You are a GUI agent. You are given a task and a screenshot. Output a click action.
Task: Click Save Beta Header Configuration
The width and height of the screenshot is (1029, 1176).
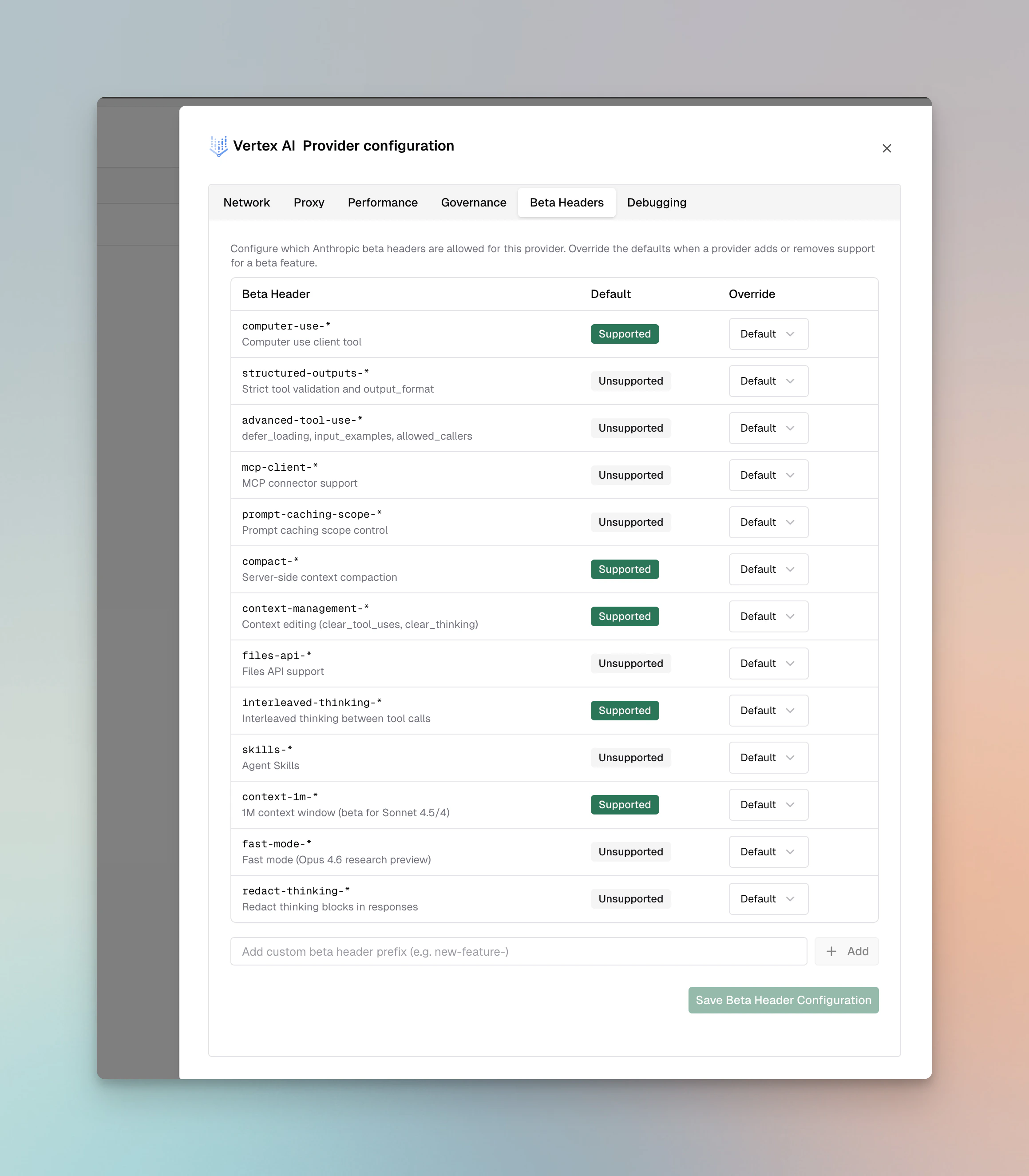pyautogui.click(x=783, y=1000)
